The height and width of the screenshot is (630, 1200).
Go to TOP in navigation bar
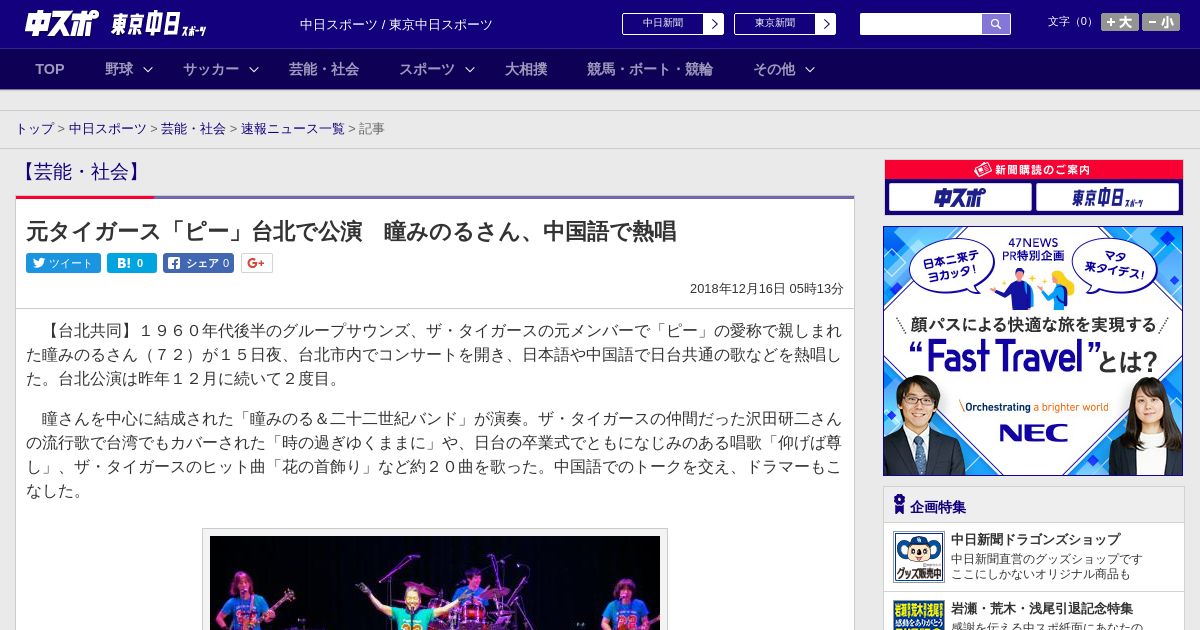tap(50, 69)
